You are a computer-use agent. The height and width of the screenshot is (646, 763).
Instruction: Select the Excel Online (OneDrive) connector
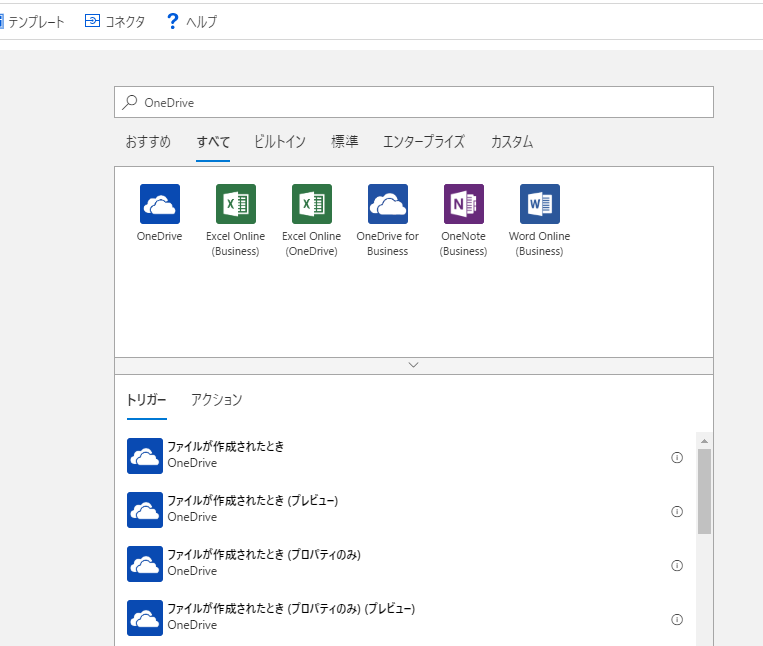coord(311,220)
